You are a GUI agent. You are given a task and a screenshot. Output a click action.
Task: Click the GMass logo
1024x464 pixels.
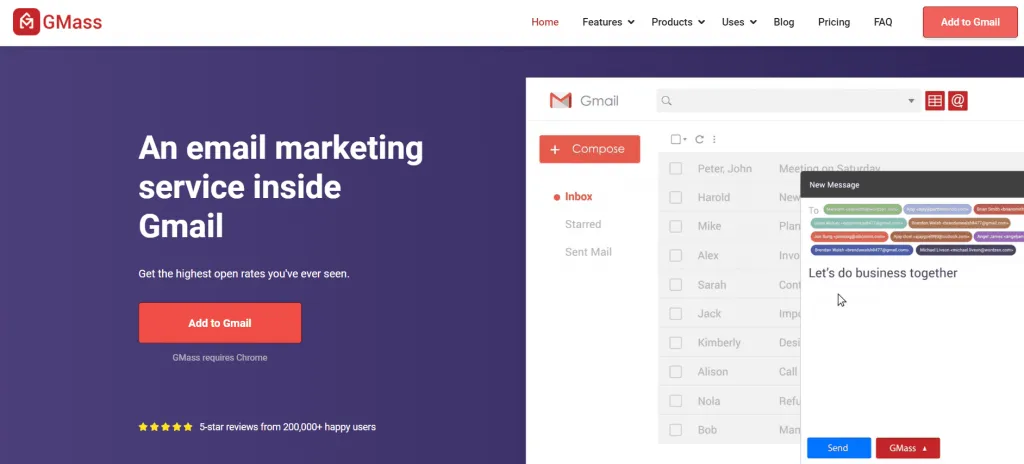pyautogui.click(x=57, y=22)
